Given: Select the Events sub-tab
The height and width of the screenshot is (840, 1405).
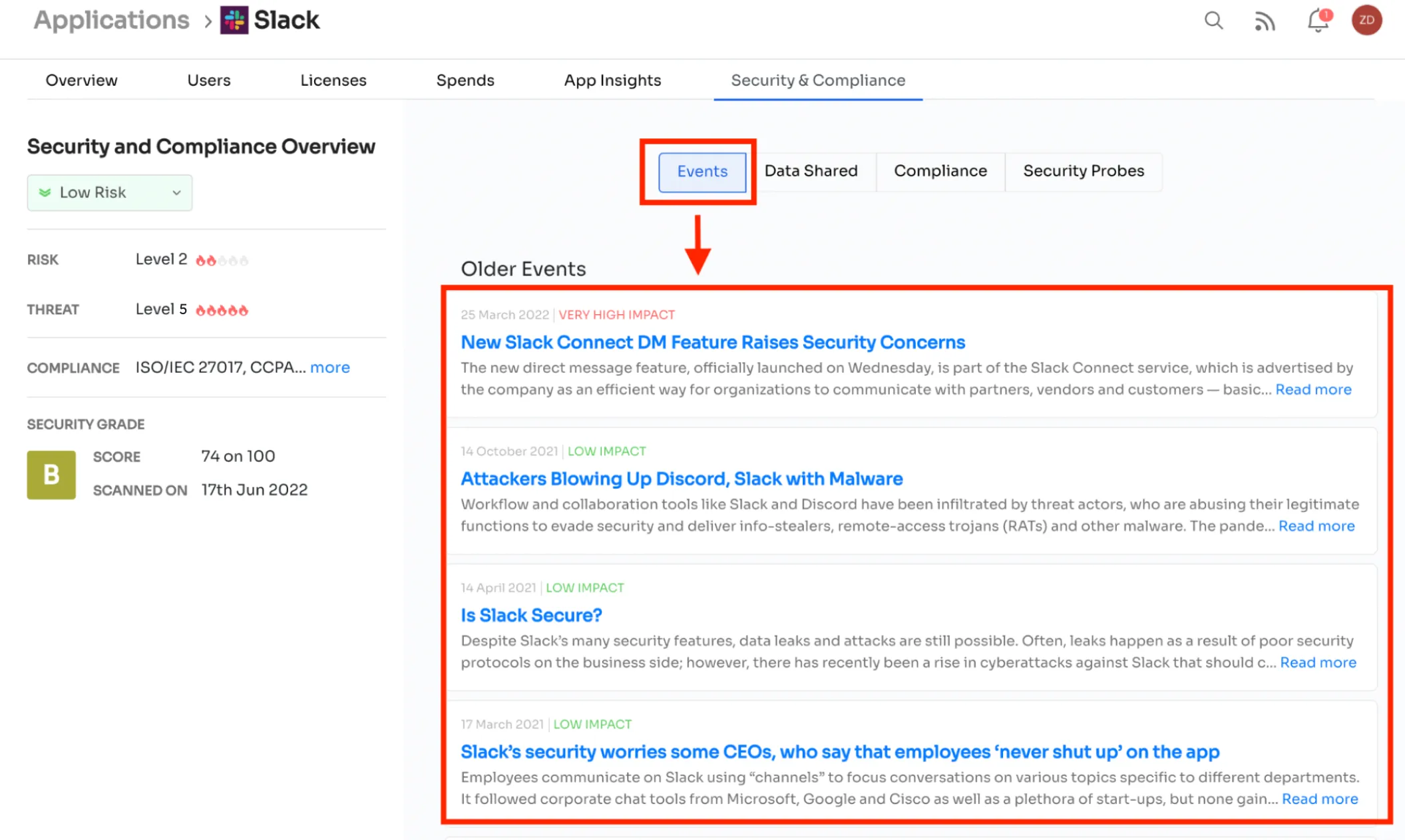Looking at the screenshot, I should tap(702, 172).
